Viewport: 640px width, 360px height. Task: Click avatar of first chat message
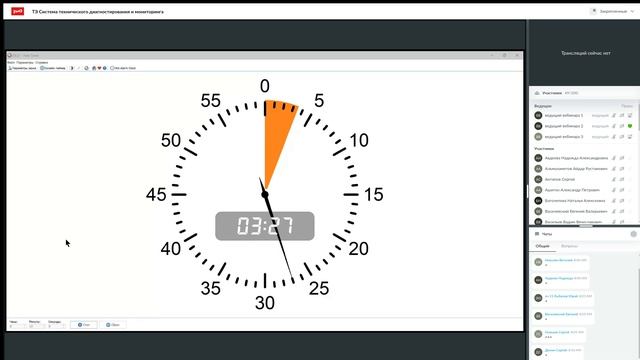538,262
